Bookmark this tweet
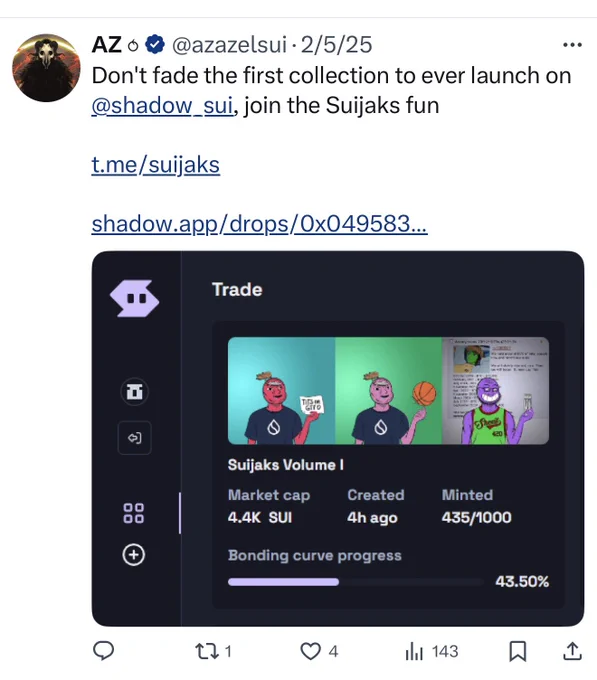This screenshot has height=680, width=597. click(518, 651)
